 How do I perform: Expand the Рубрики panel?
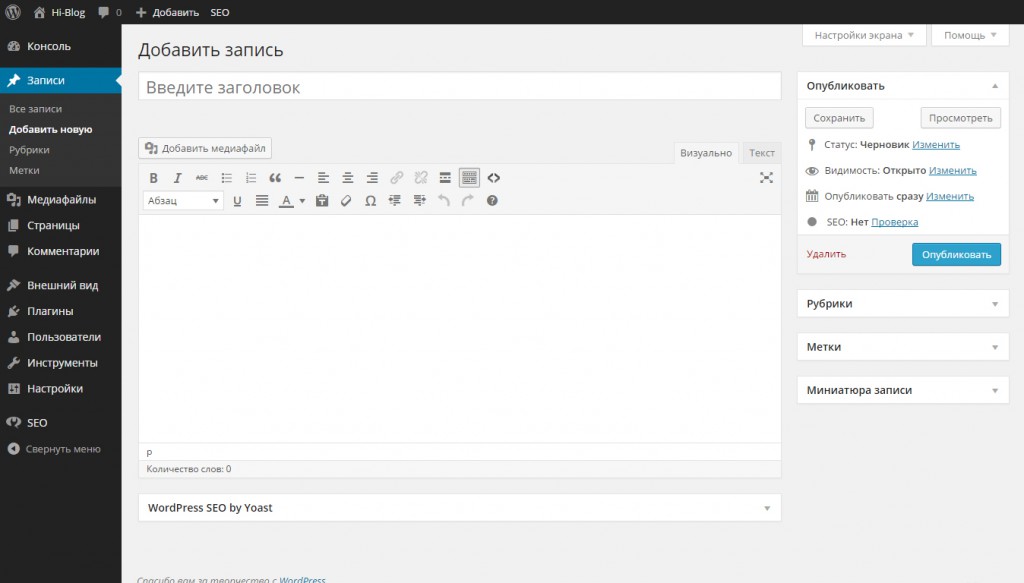[x=903, y=304]
